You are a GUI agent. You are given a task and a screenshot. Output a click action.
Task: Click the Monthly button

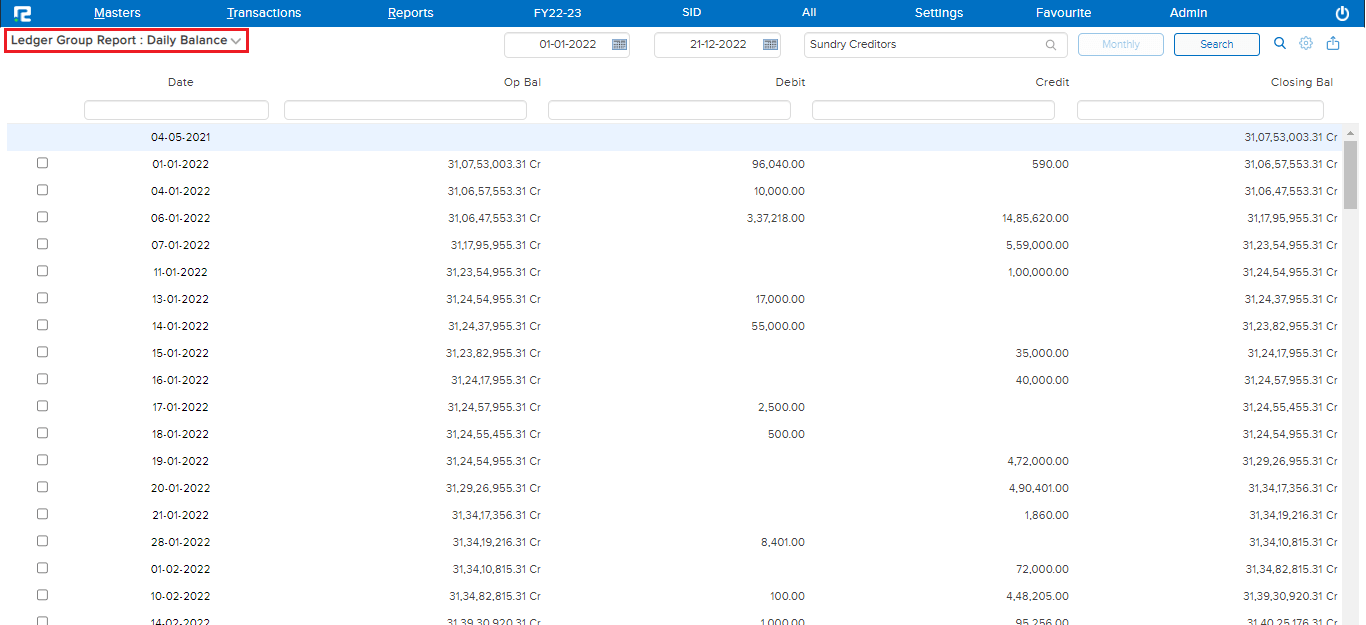click(1120, 45)
